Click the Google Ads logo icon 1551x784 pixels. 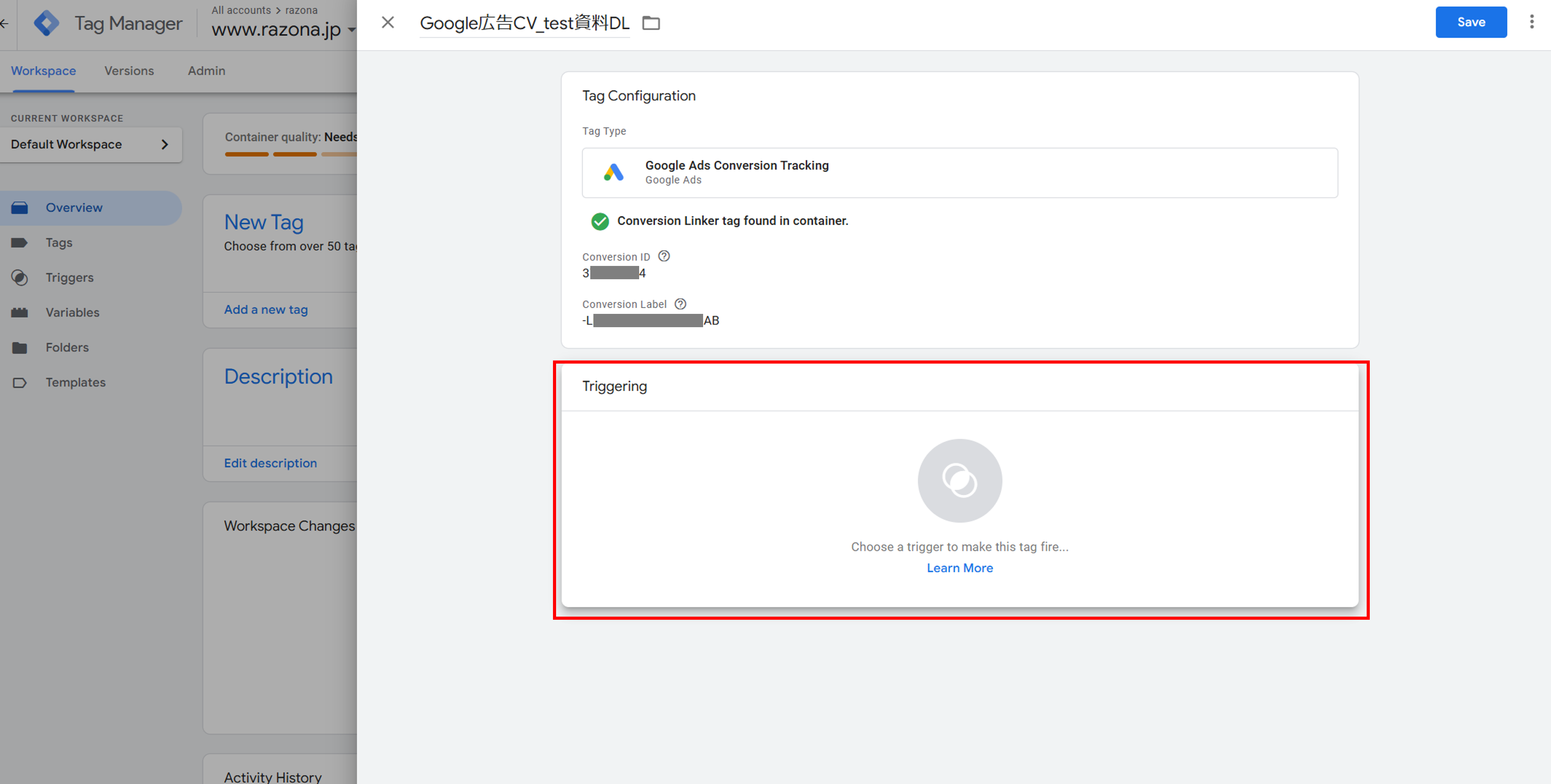(x=613, y=173)
